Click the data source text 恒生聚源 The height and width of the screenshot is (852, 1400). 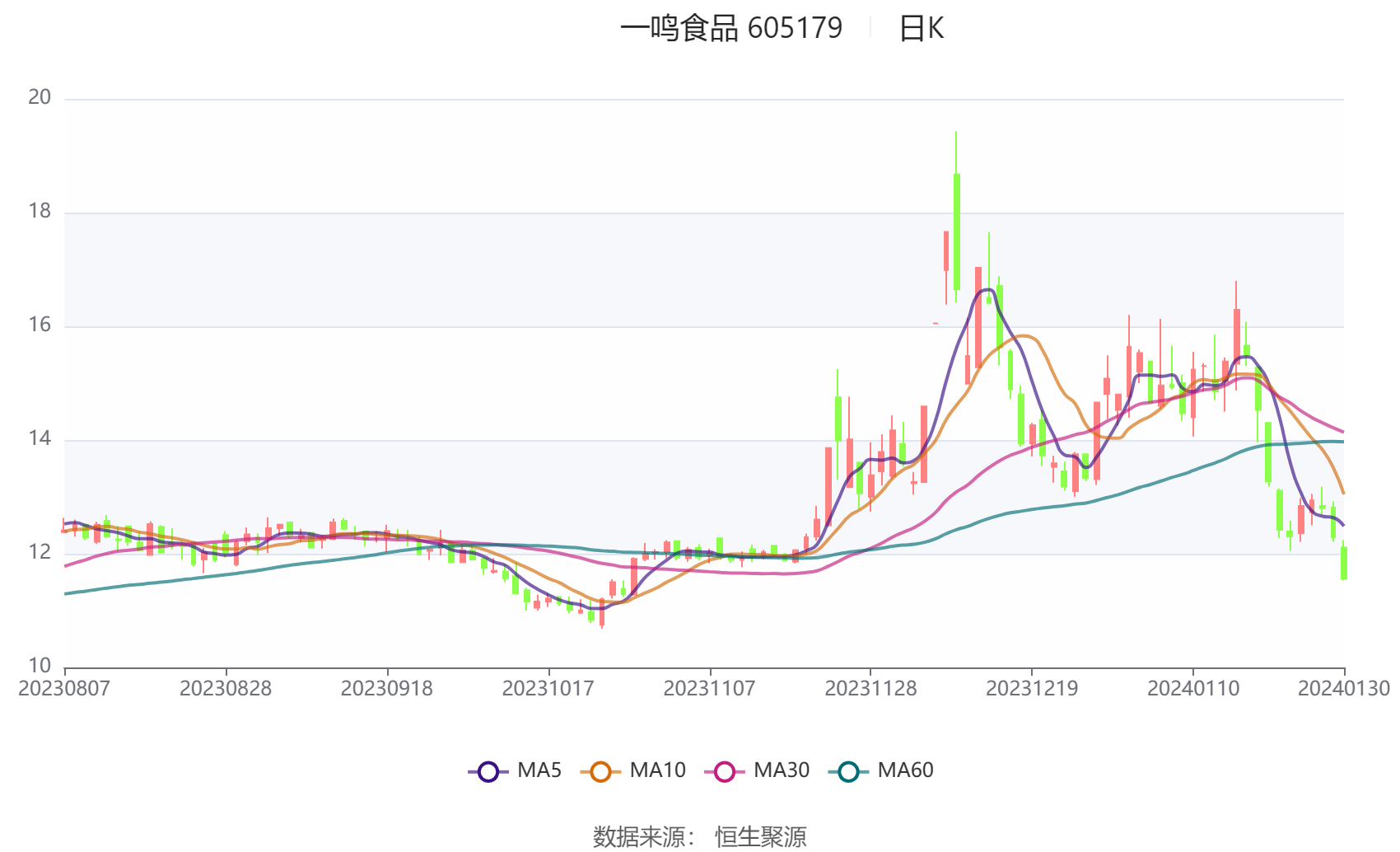pyautogui.click(x=760, y=836)
